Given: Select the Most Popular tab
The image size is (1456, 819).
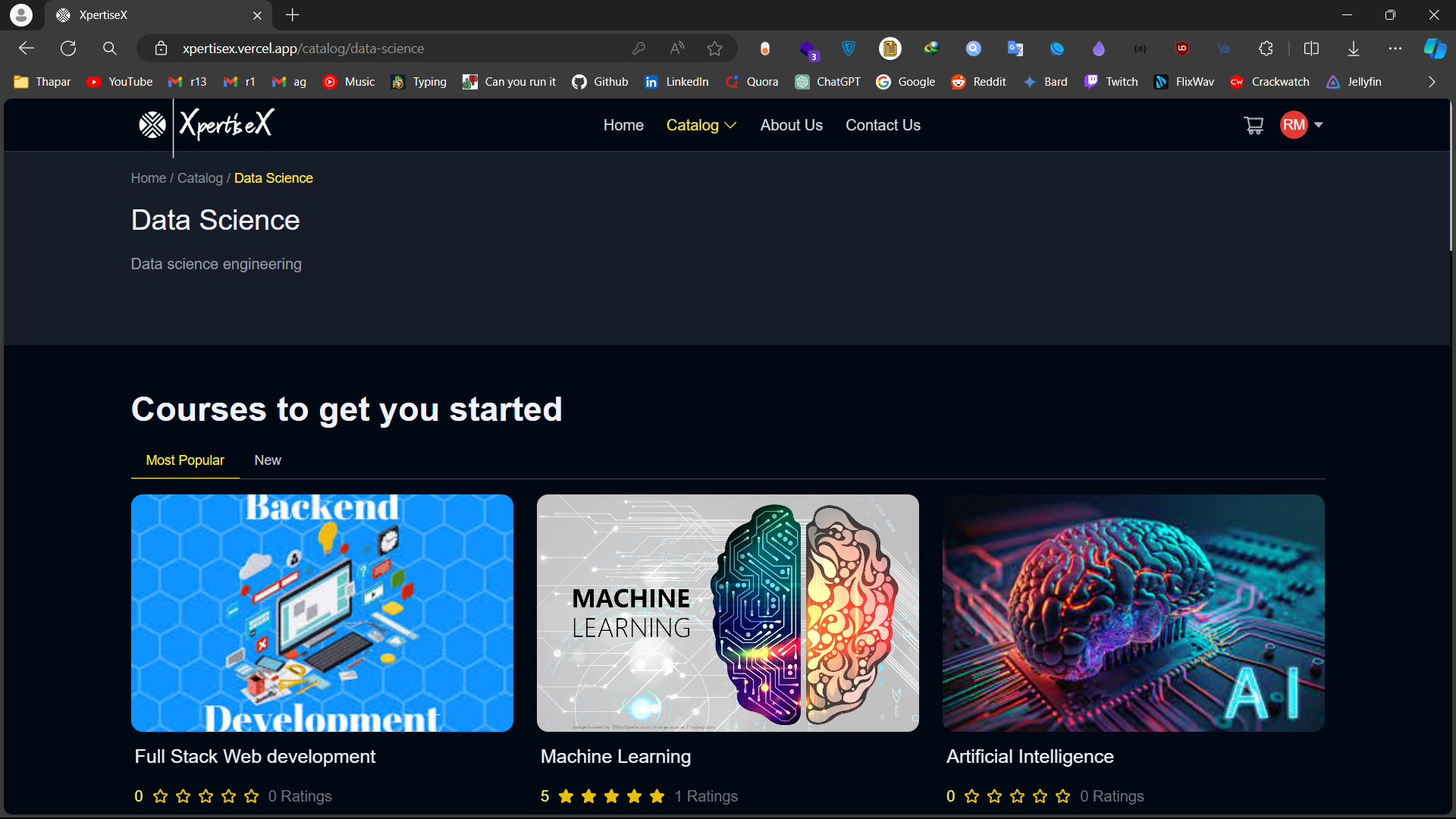Looking at the screenshot, I should (x=185, y=460).
